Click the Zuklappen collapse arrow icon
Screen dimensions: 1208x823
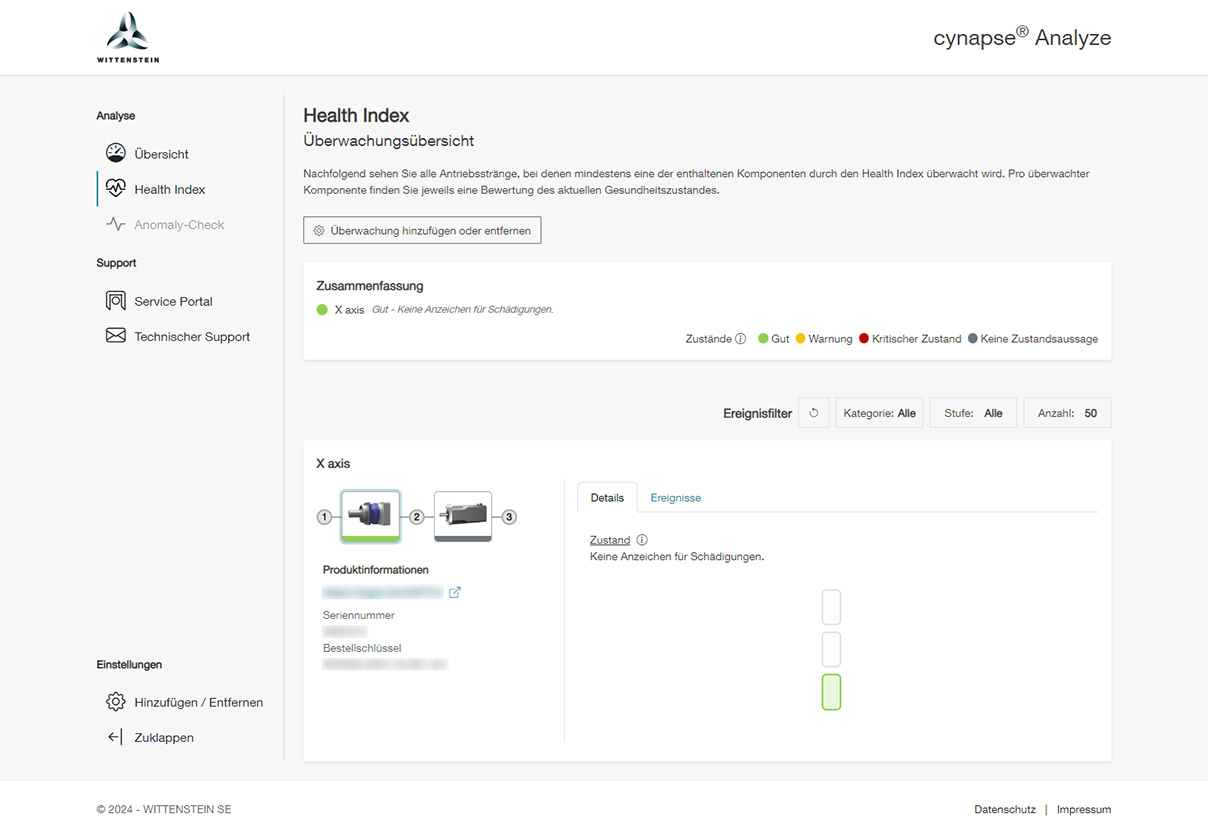116,737
